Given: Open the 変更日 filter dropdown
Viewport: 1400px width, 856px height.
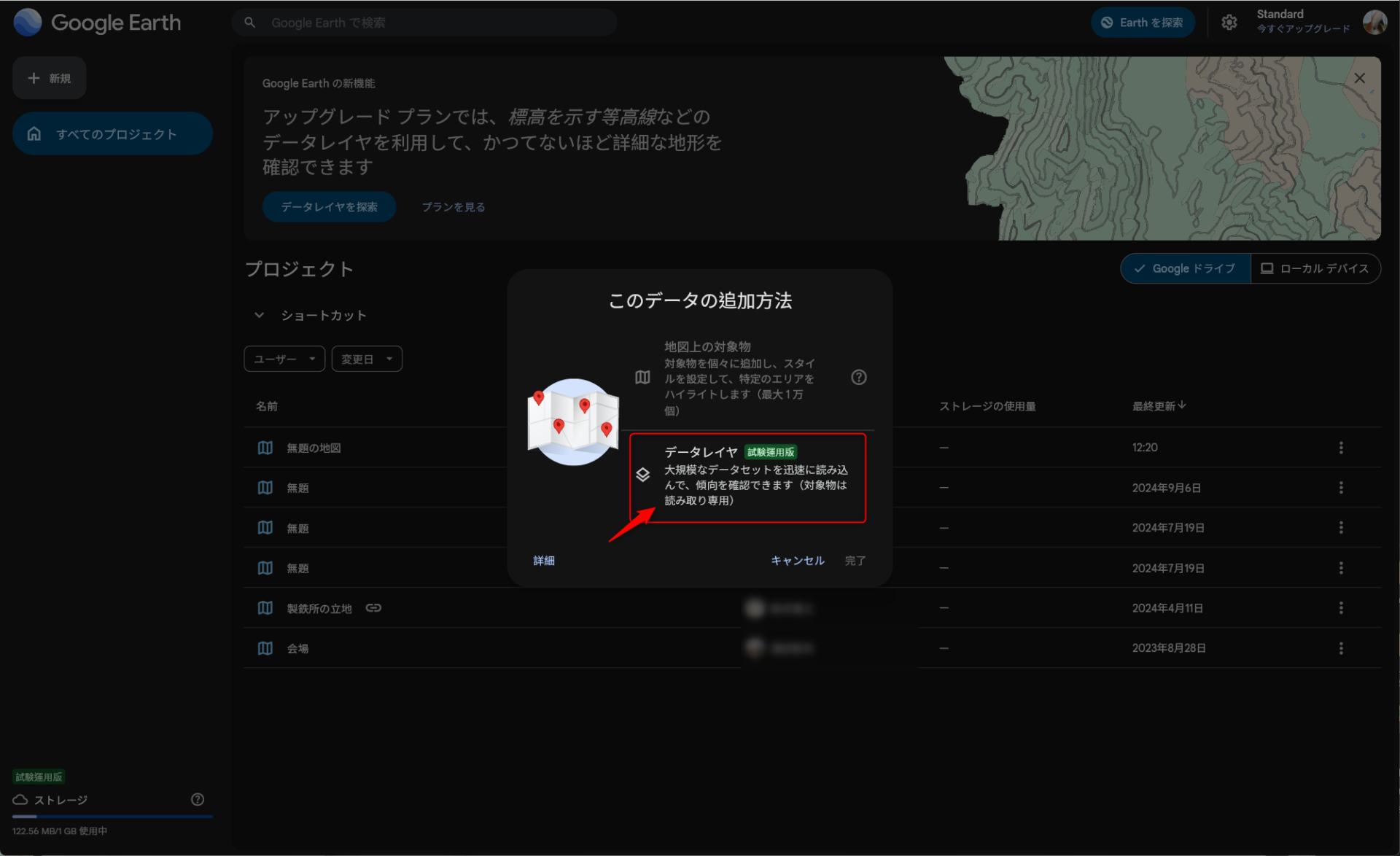Looking at the screenshot, I should [x=367, y=359].
